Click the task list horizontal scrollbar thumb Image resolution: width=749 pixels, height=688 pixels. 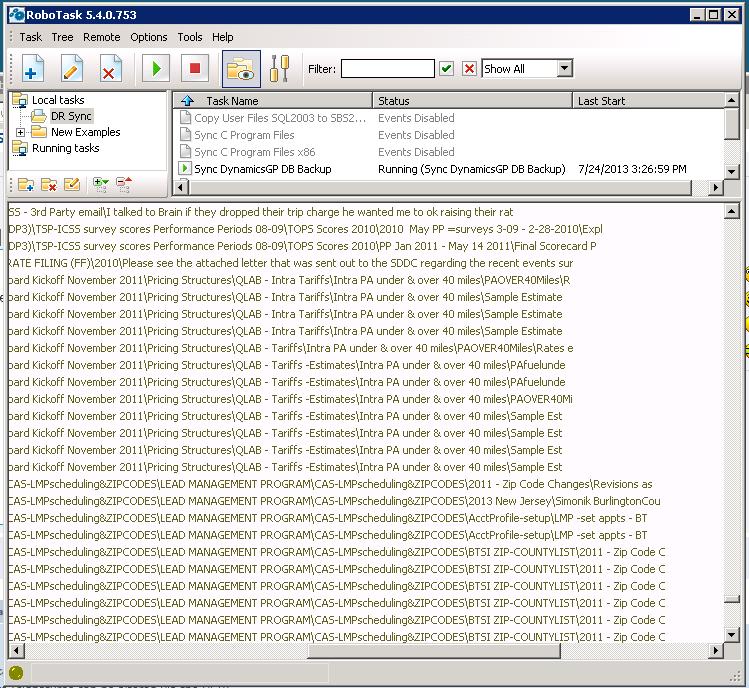(439, 187)
